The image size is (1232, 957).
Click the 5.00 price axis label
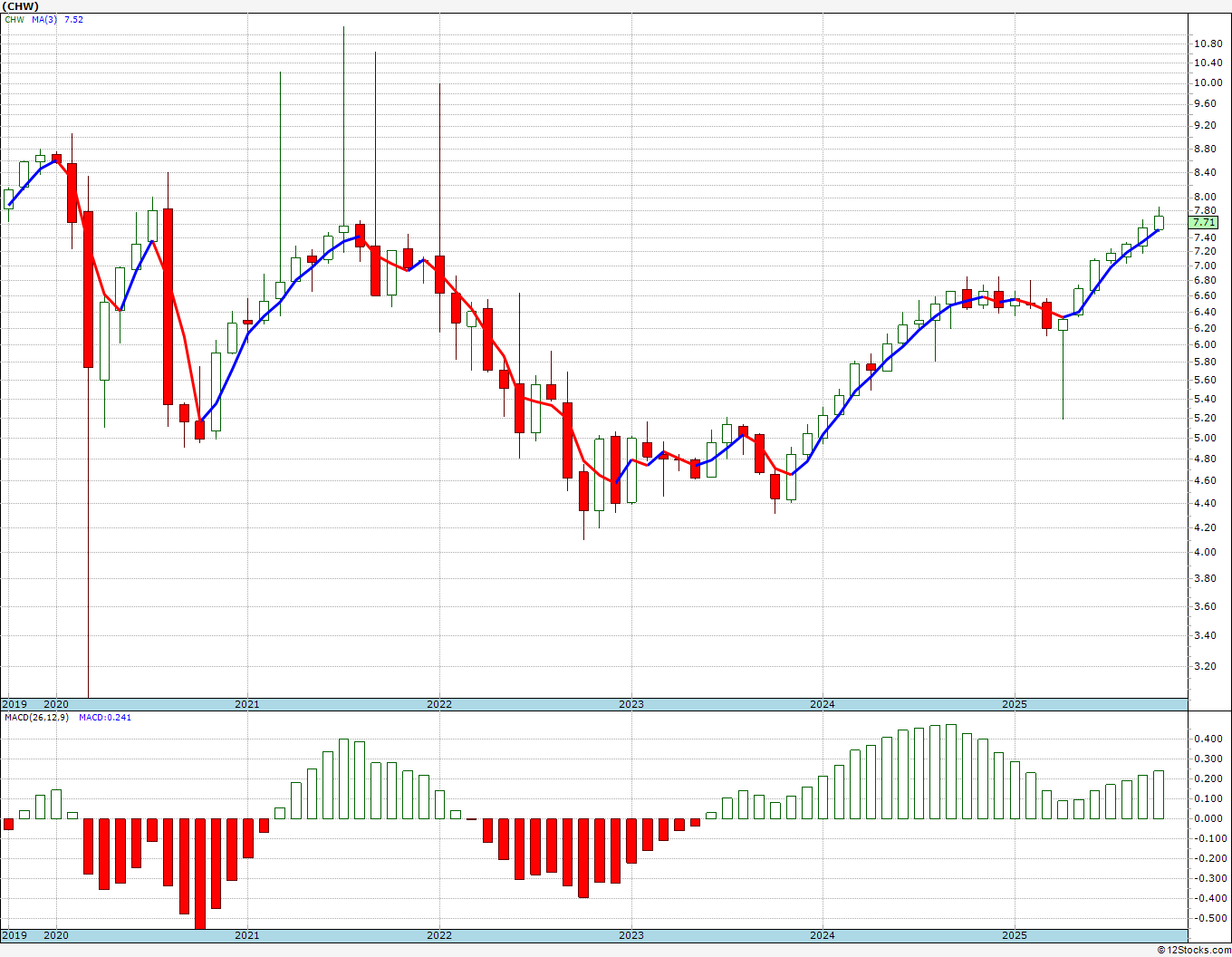(1205, 438)
